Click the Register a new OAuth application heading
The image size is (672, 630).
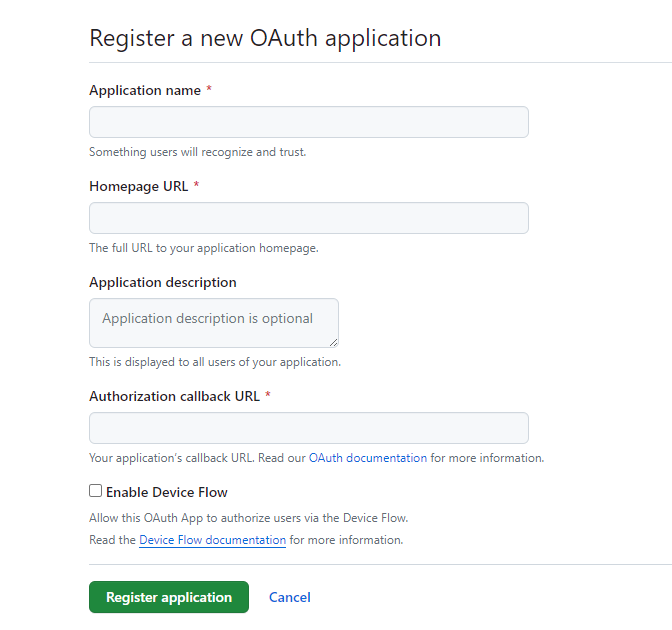[265, 38]
